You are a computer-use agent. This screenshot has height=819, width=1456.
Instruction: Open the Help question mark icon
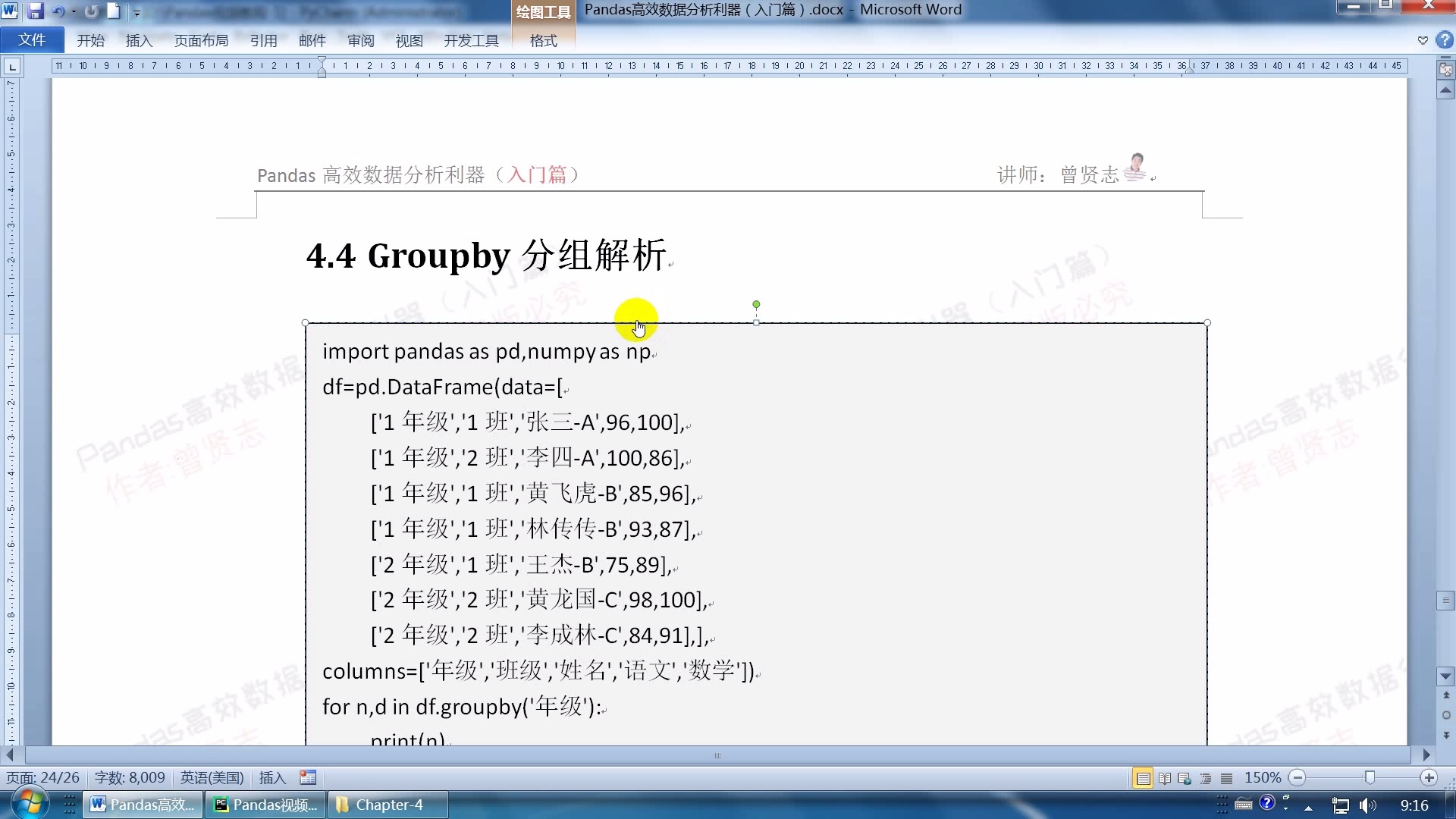pyautogui.click(x=1445, y=39)
